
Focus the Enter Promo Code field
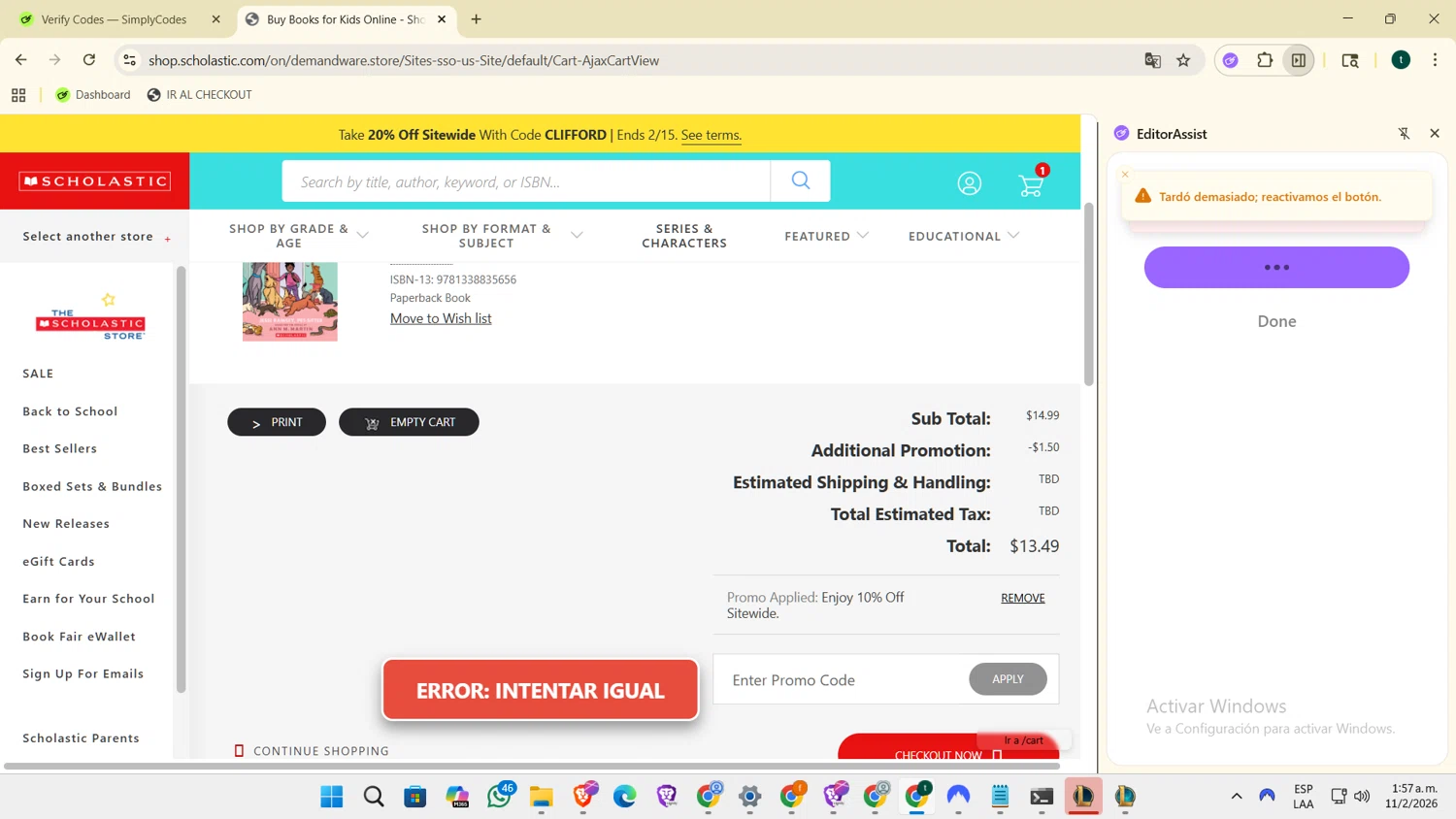(x=841, y=679)
